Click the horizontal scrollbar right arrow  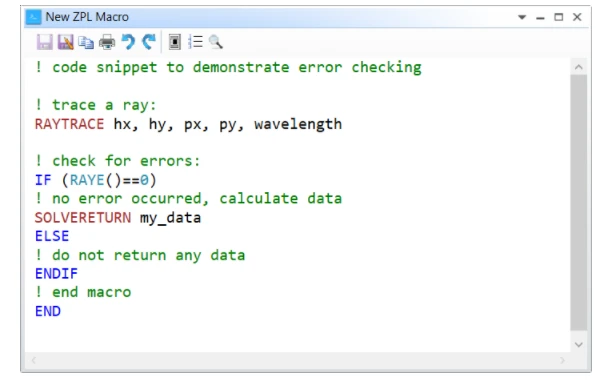(x=562, y=360)
